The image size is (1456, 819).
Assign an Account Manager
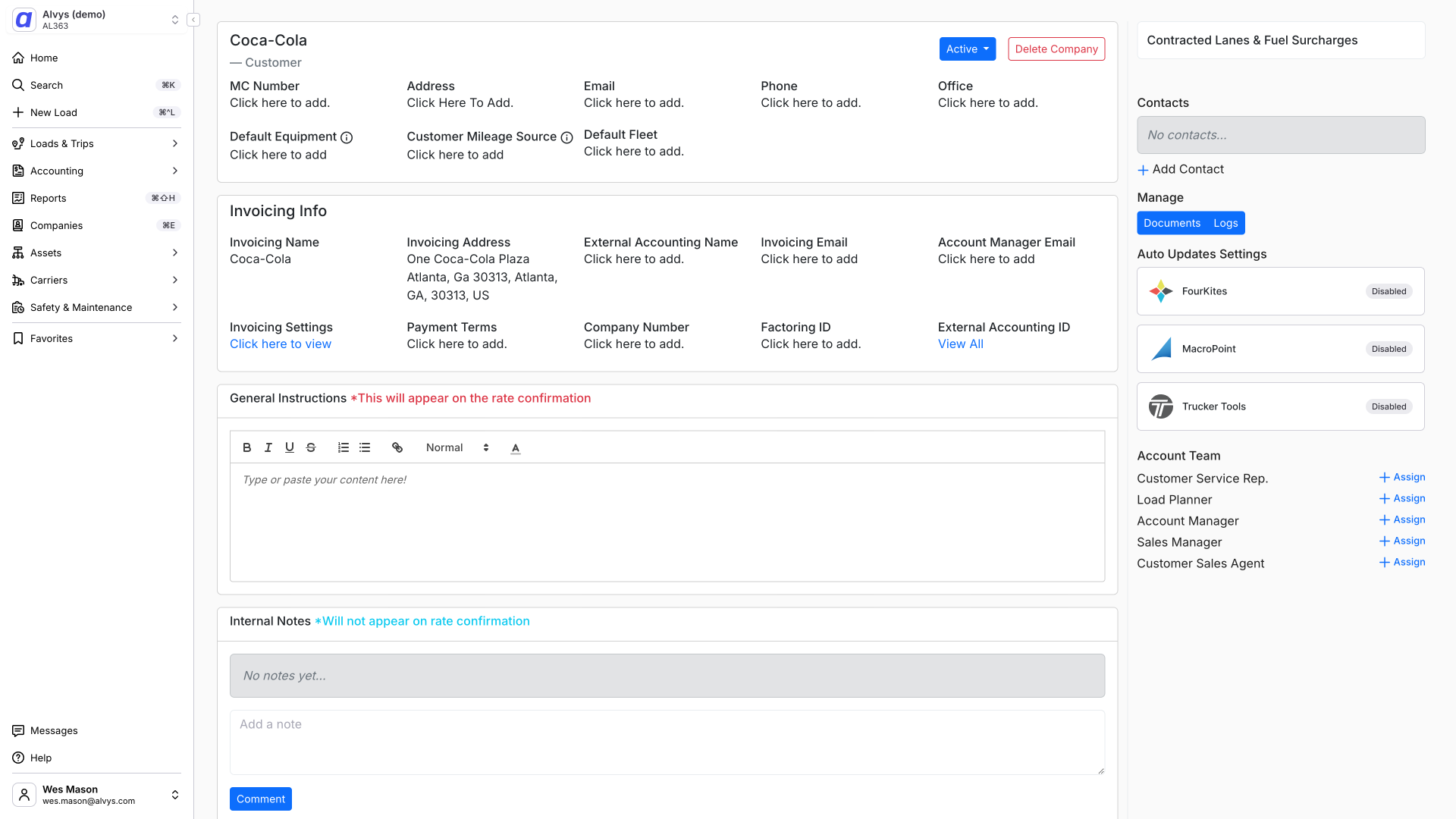tap(1402, 520)
